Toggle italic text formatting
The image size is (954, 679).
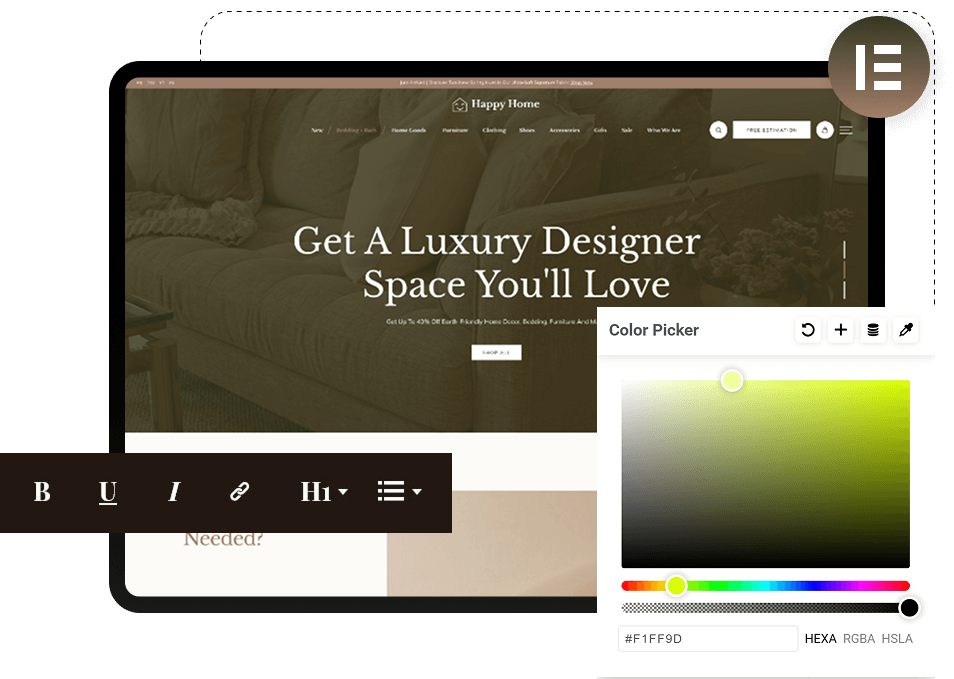click(x=174, y=492)
